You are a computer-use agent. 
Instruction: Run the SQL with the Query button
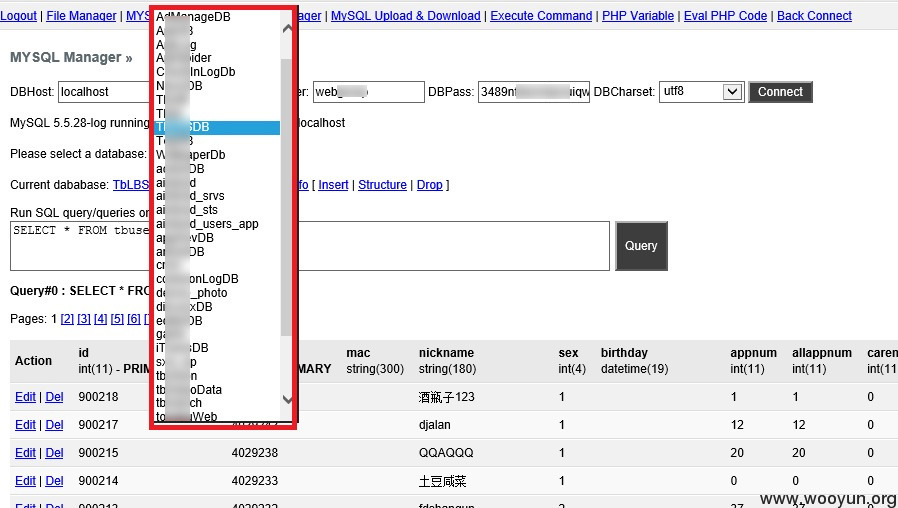641,246
